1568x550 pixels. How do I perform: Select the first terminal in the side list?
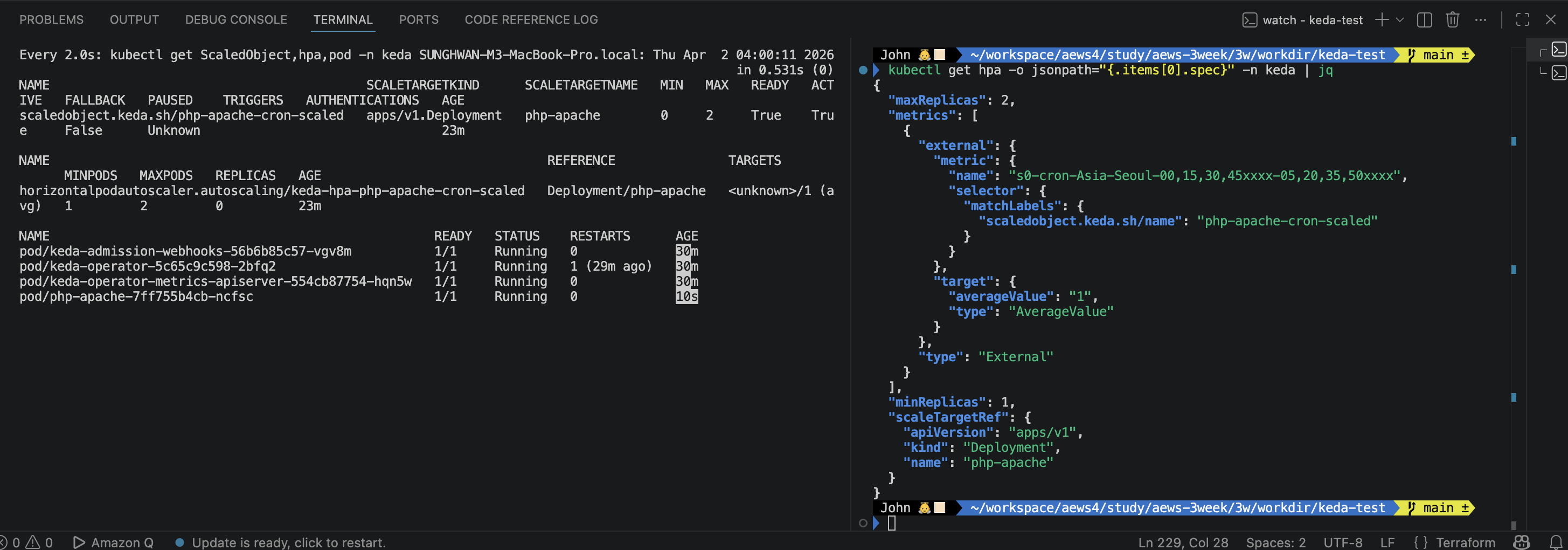(1558, 49)
